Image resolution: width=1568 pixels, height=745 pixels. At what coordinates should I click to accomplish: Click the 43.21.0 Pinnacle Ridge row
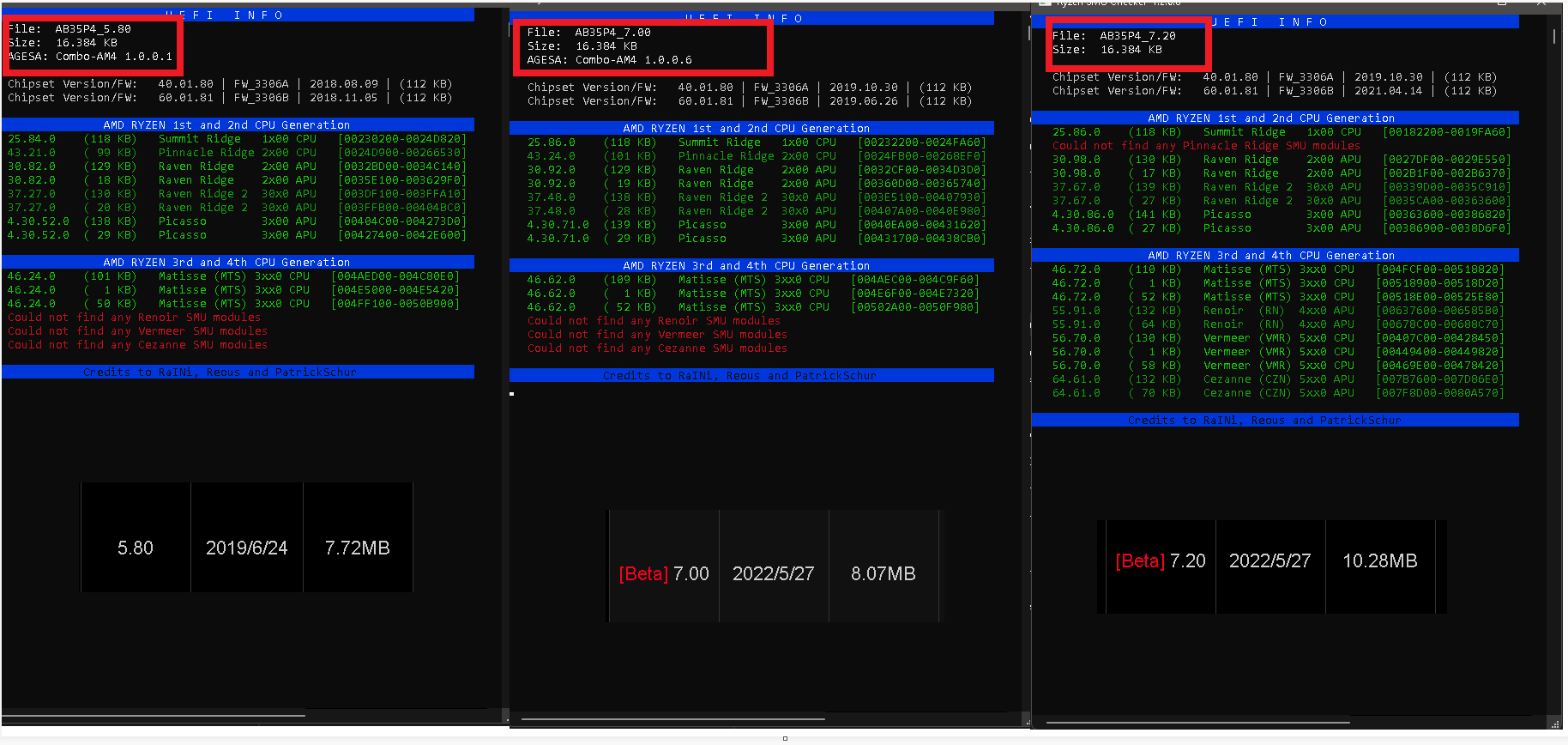[237, 153]
